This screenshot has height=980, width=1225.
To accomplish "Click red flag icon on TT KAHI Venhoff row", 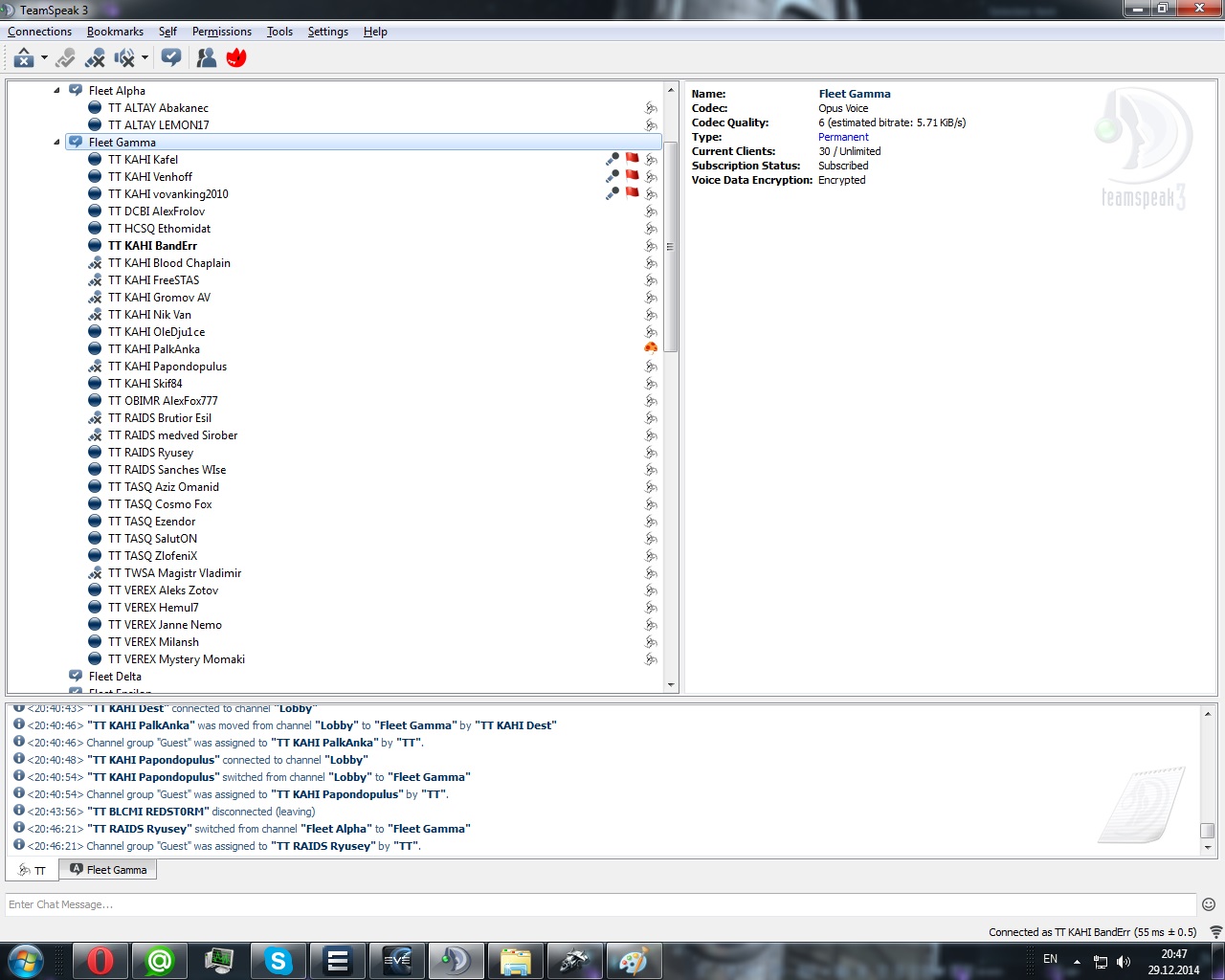I will 632,175.
